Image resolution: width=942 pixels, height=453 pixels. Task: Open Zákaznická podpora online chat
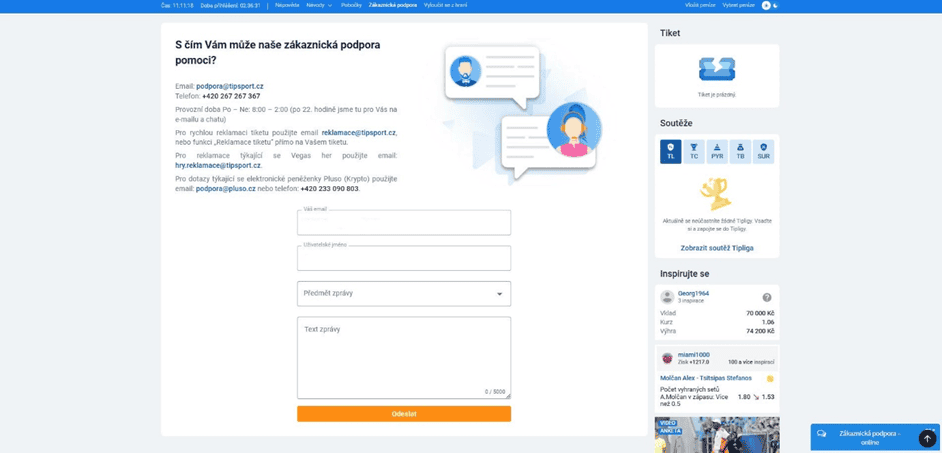[x=869, y=437]
